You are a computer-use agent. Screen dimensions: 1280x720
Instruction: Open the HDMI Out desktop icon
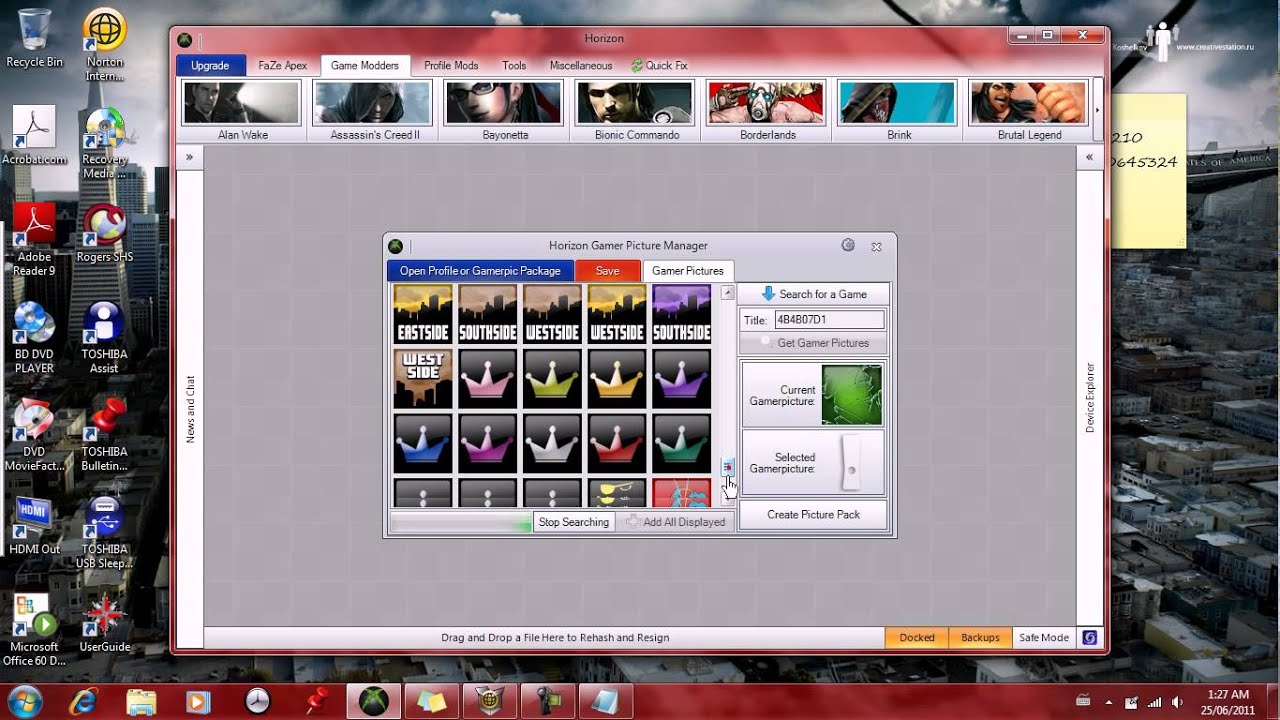(34, 526)
